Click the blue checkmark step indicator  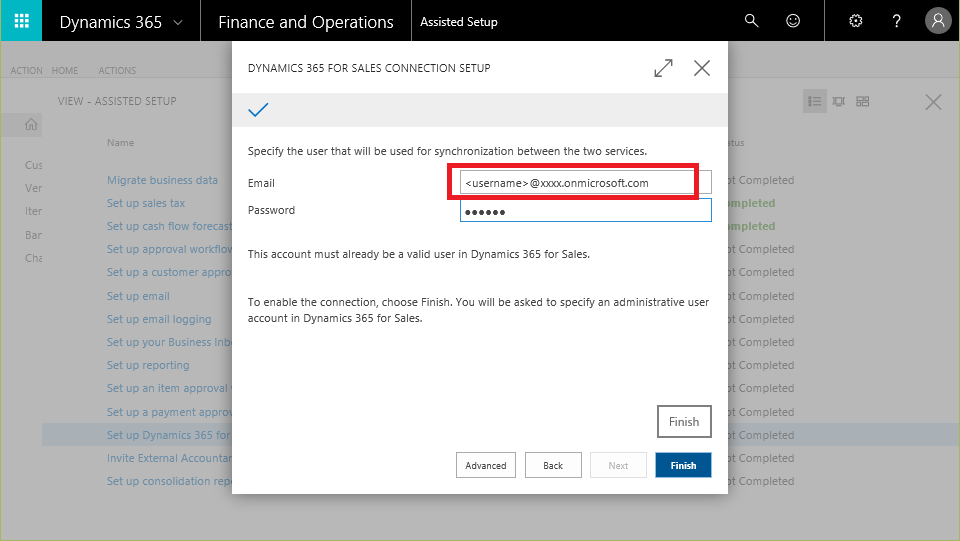[x=258, y=110]
